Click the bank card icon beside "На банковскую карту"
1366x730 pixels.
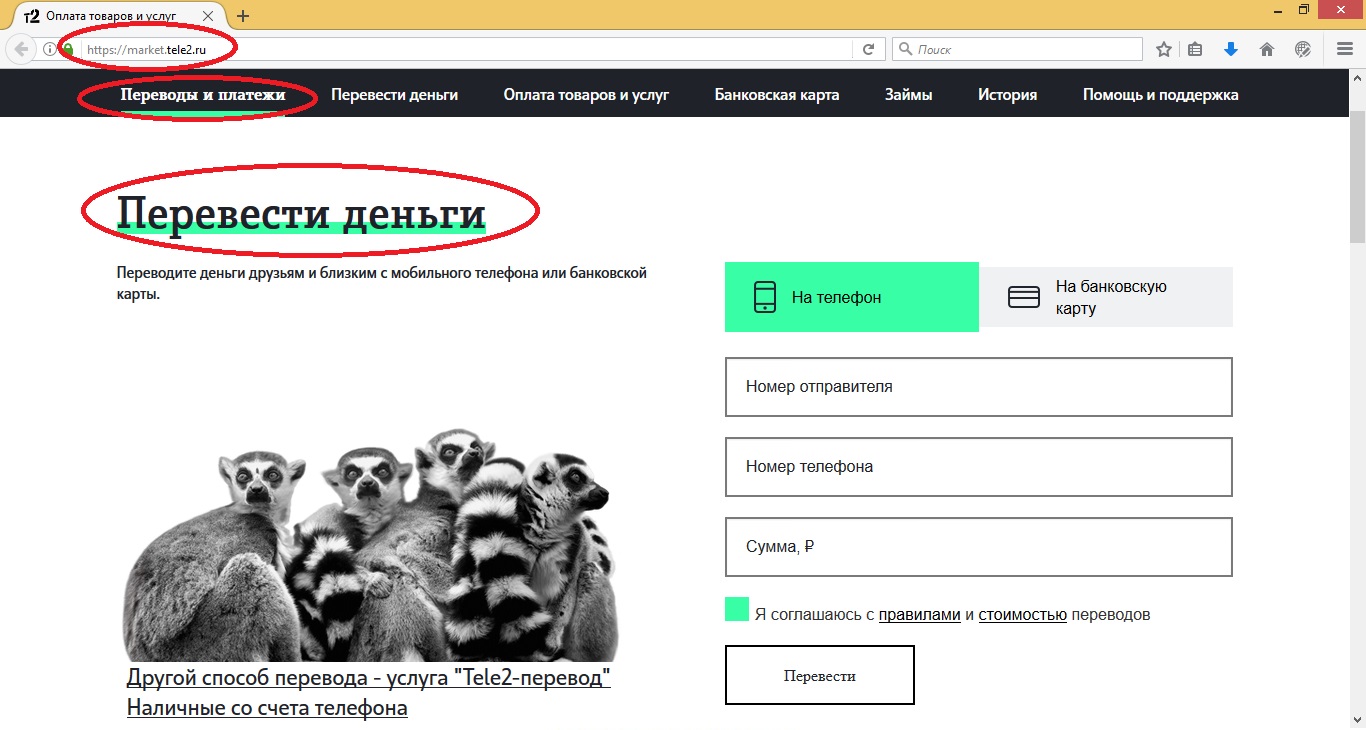tap(1023, 296)
